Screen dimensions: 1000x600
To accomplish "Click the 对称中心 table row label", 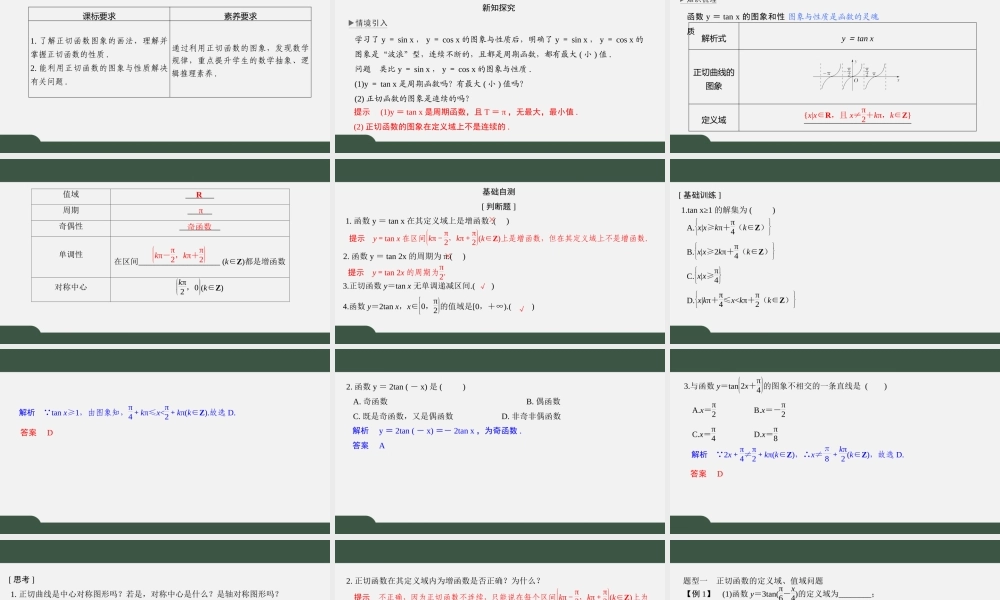I will [x=72, y=287].
